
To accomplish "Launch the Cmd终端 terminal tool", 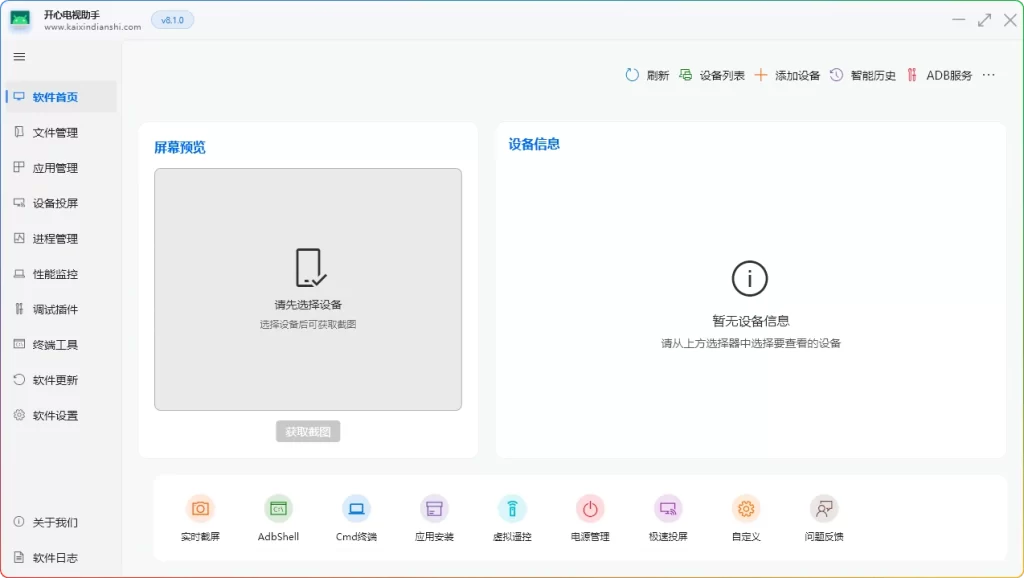I will point(355,515).
